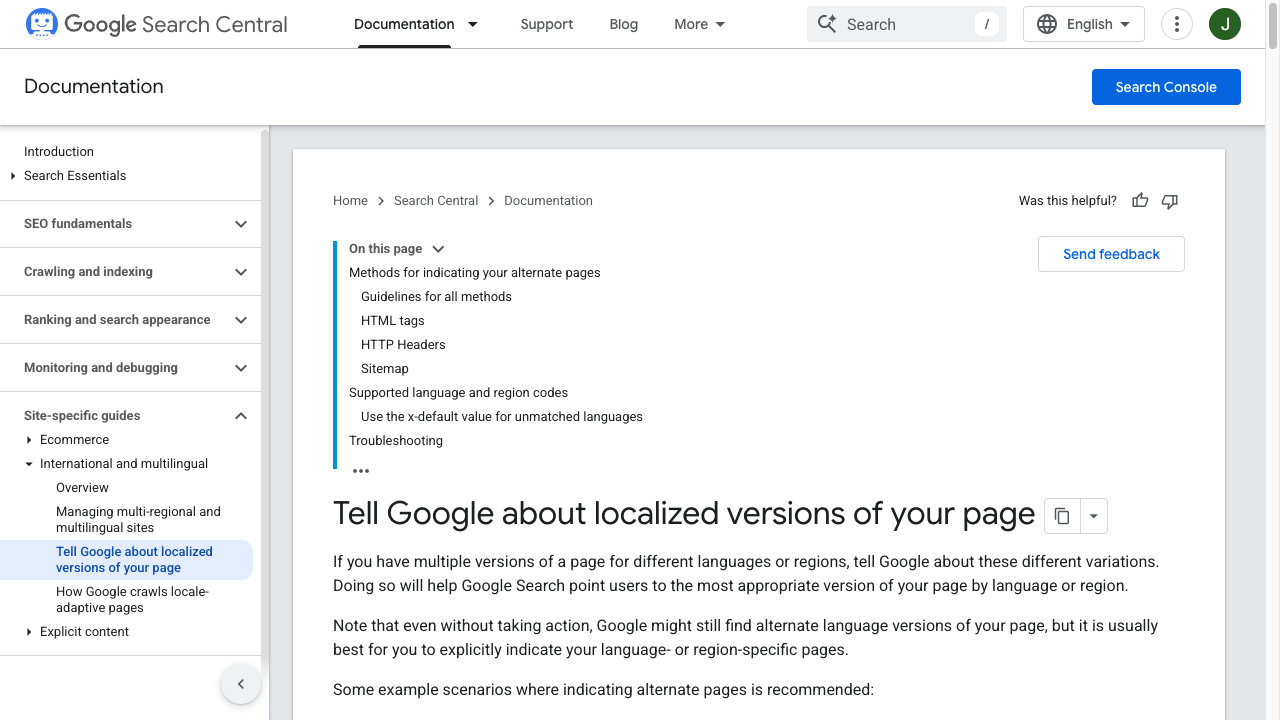Select the Documentation tab
Viewport: 1280px width, 720px height.
404,24
